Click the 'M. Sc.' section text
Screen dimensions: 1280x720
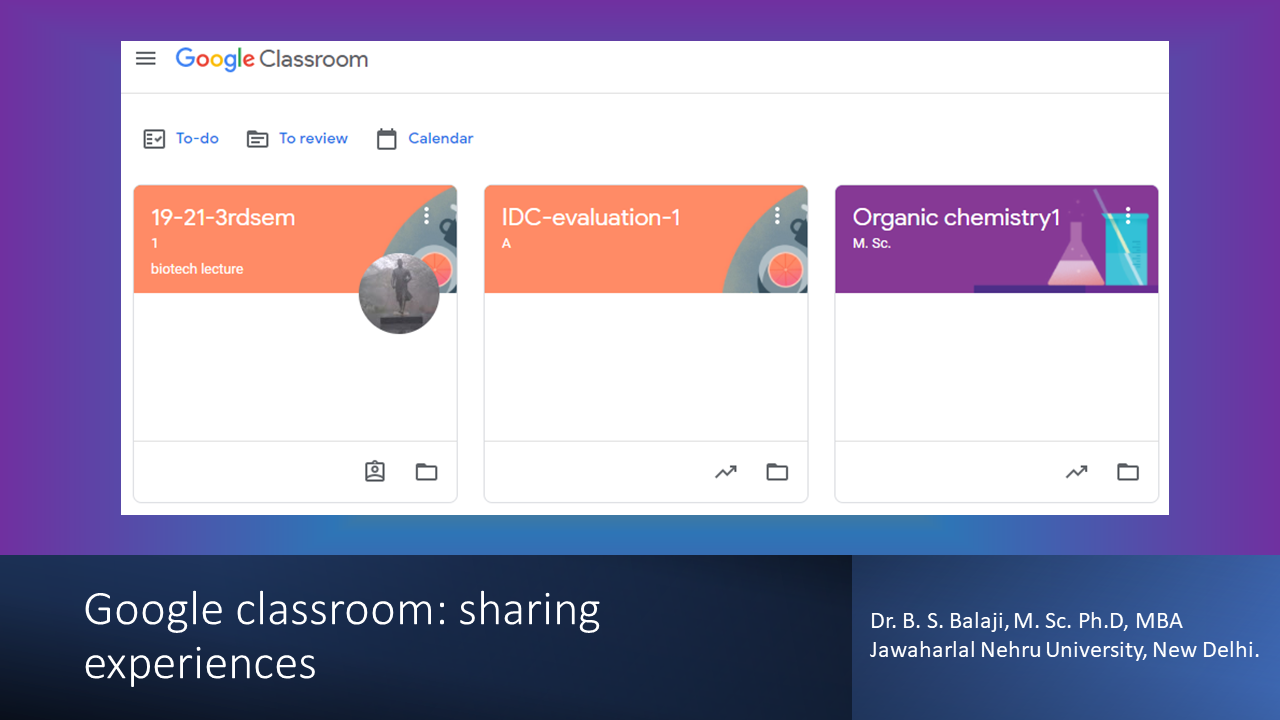[872, 244]
